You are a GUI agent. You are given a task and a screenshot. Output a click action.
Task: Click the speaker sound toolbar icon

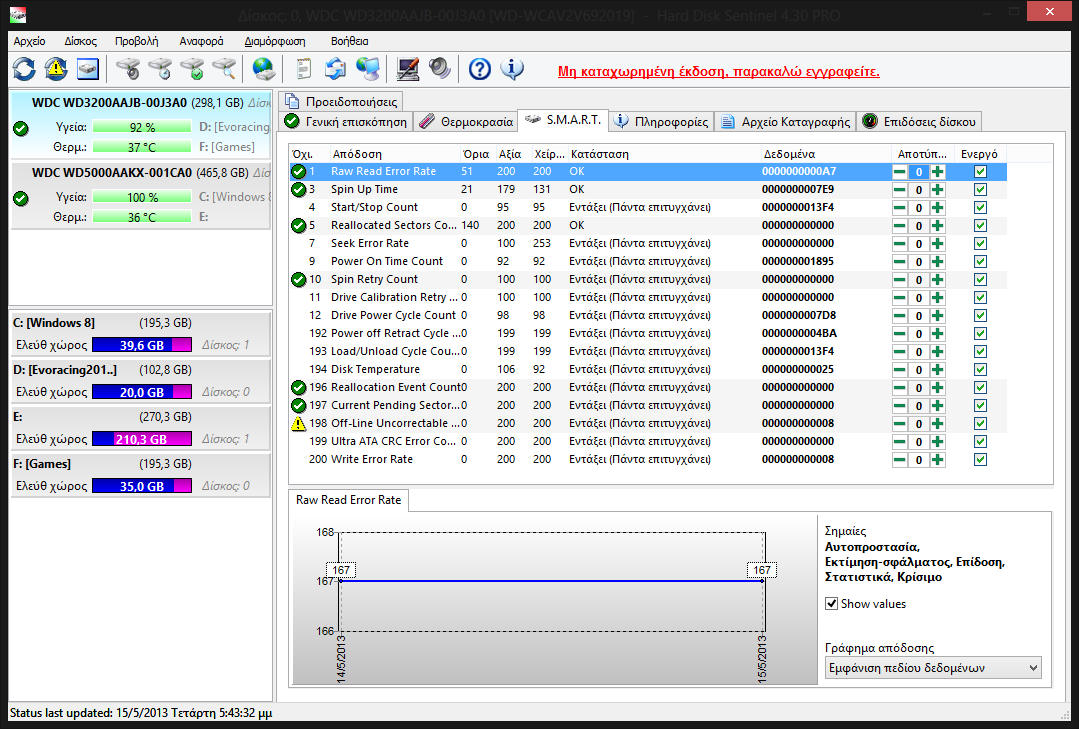click(x=440, y=69)
